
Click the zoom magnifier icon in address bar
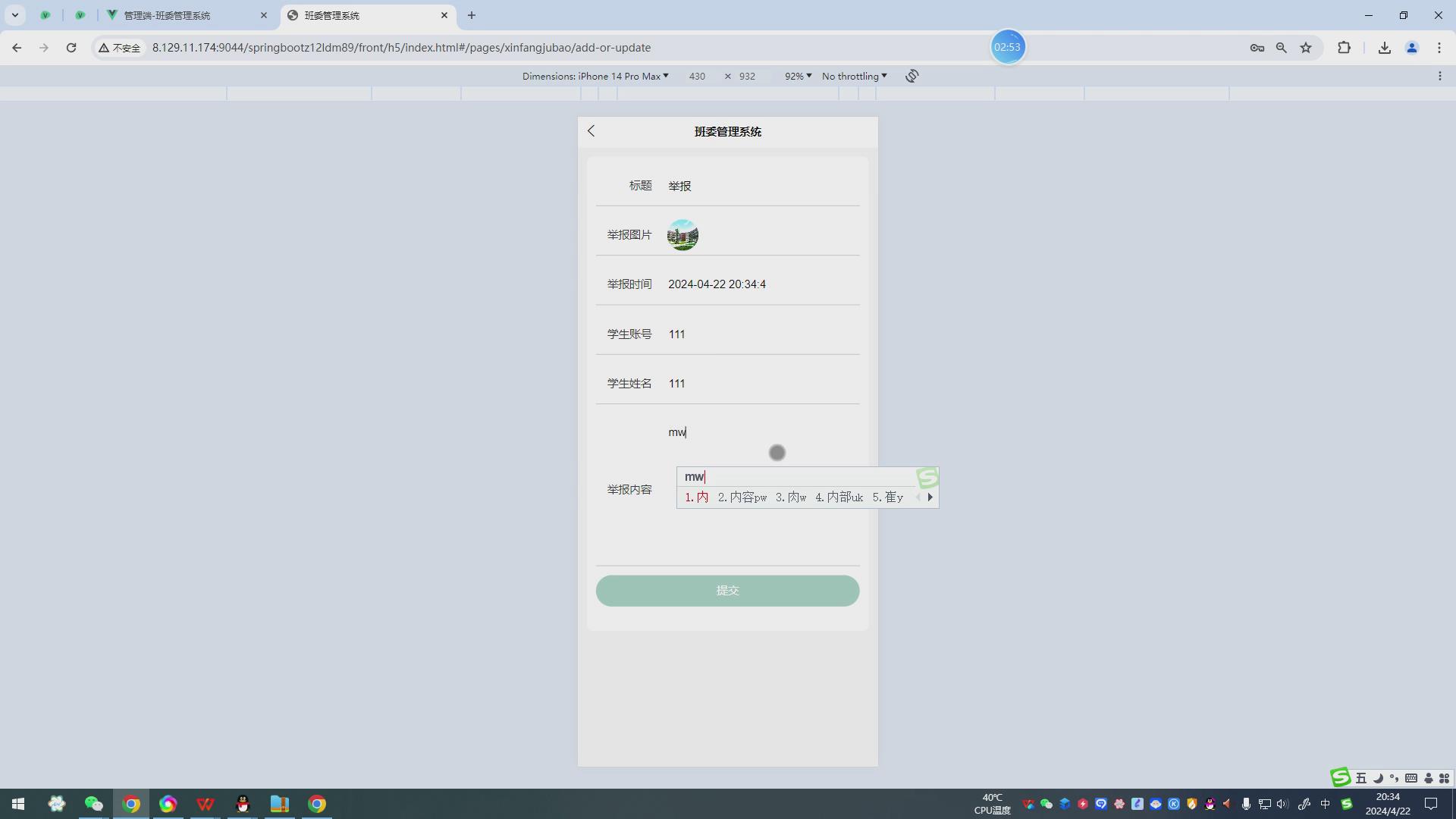1281,47
